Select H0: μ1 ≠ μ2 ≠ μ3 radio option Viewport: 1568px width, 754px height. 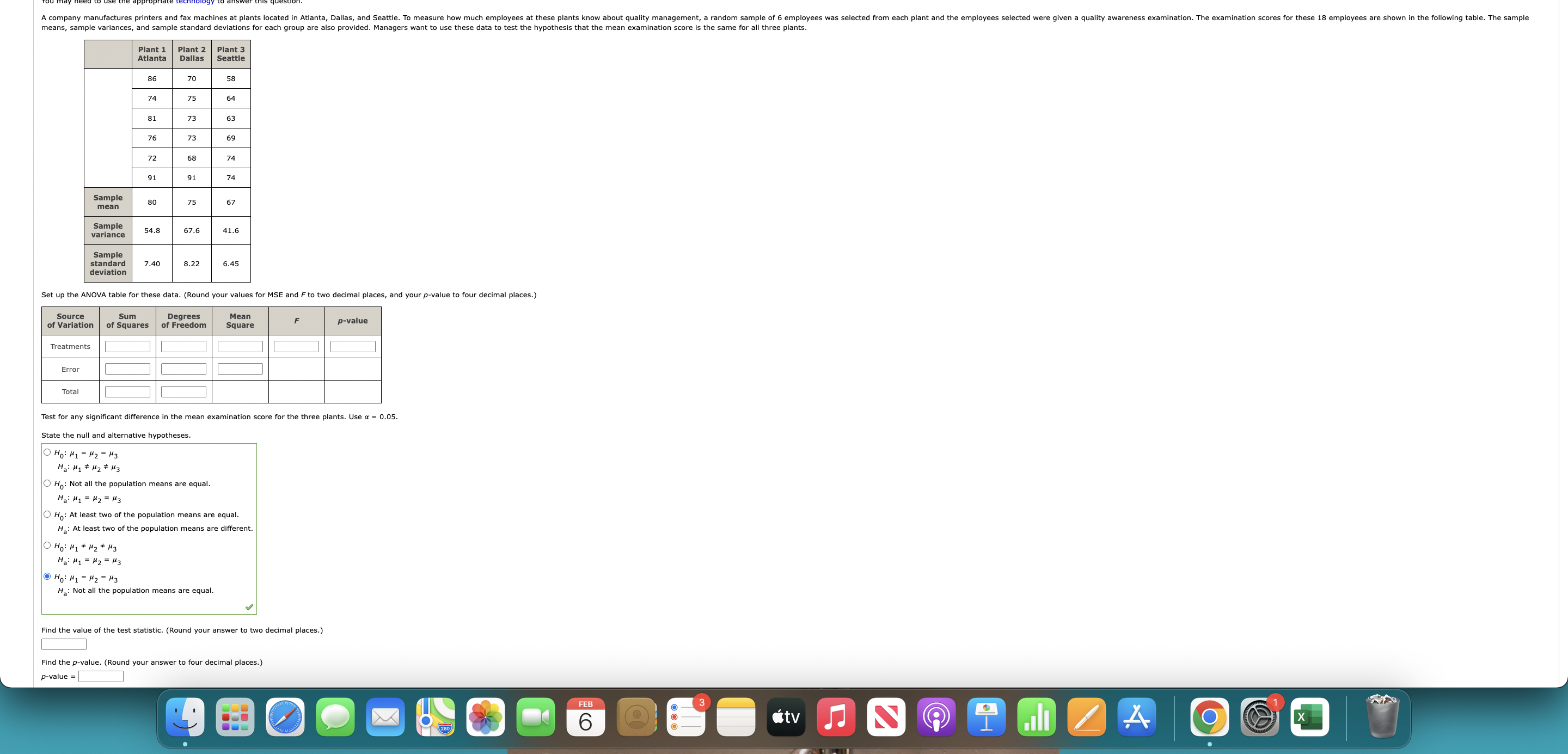[x=47, y=545]
